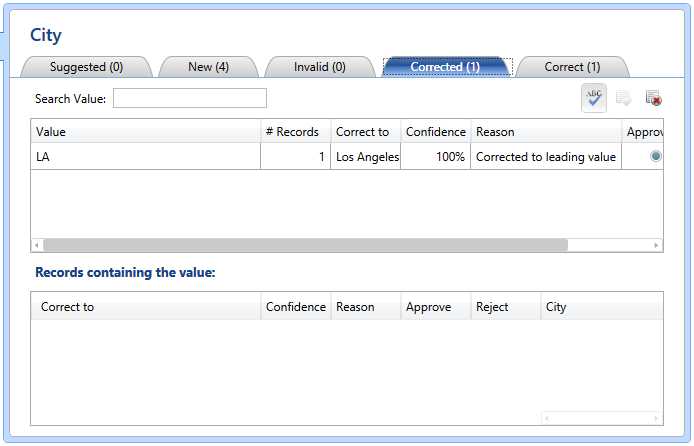Switch to the Suggested (0) tab
Image resolution: width=694 pixels, height=446 pixels.
point(86,67)
